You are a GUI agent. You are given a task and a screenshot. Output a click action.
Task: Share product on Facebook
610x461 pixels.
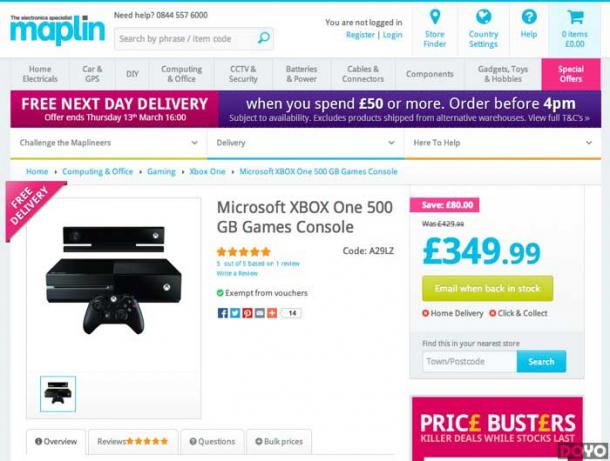[x=223, y=313]
